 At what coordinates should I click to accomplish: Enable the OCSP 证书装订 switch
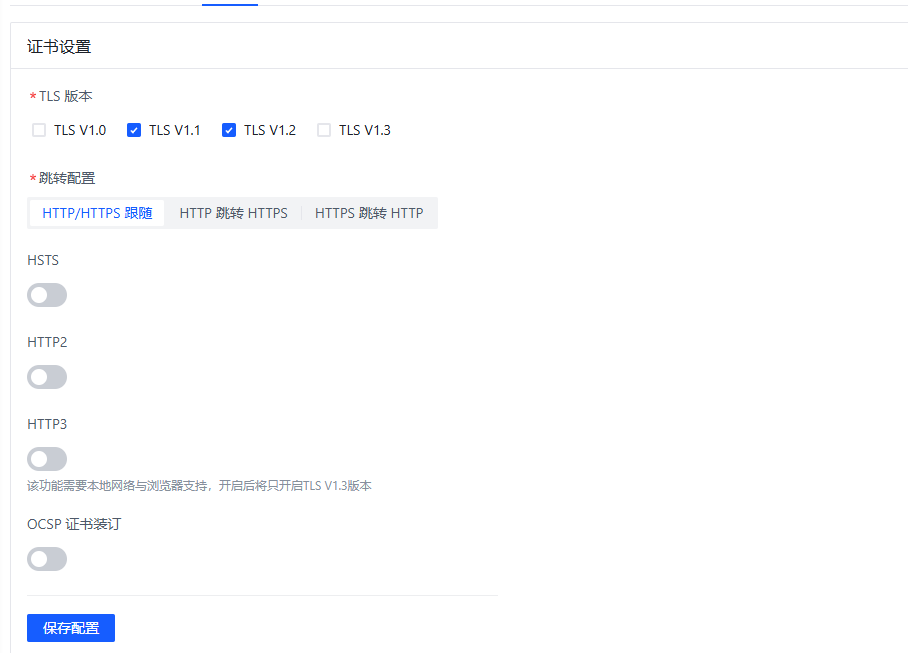pos(47,559)
